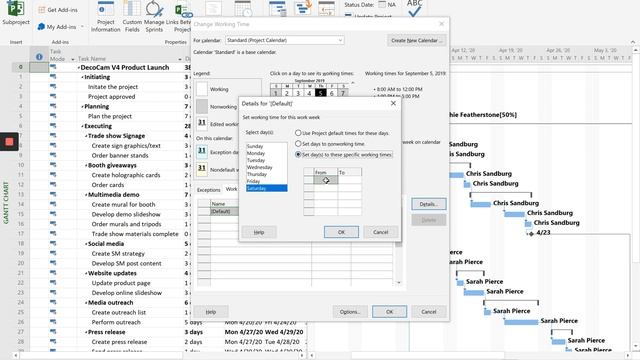Screen dimensions: 640x360
Task: Click [Default] row in work weeks grid
Action: (224, 211)
